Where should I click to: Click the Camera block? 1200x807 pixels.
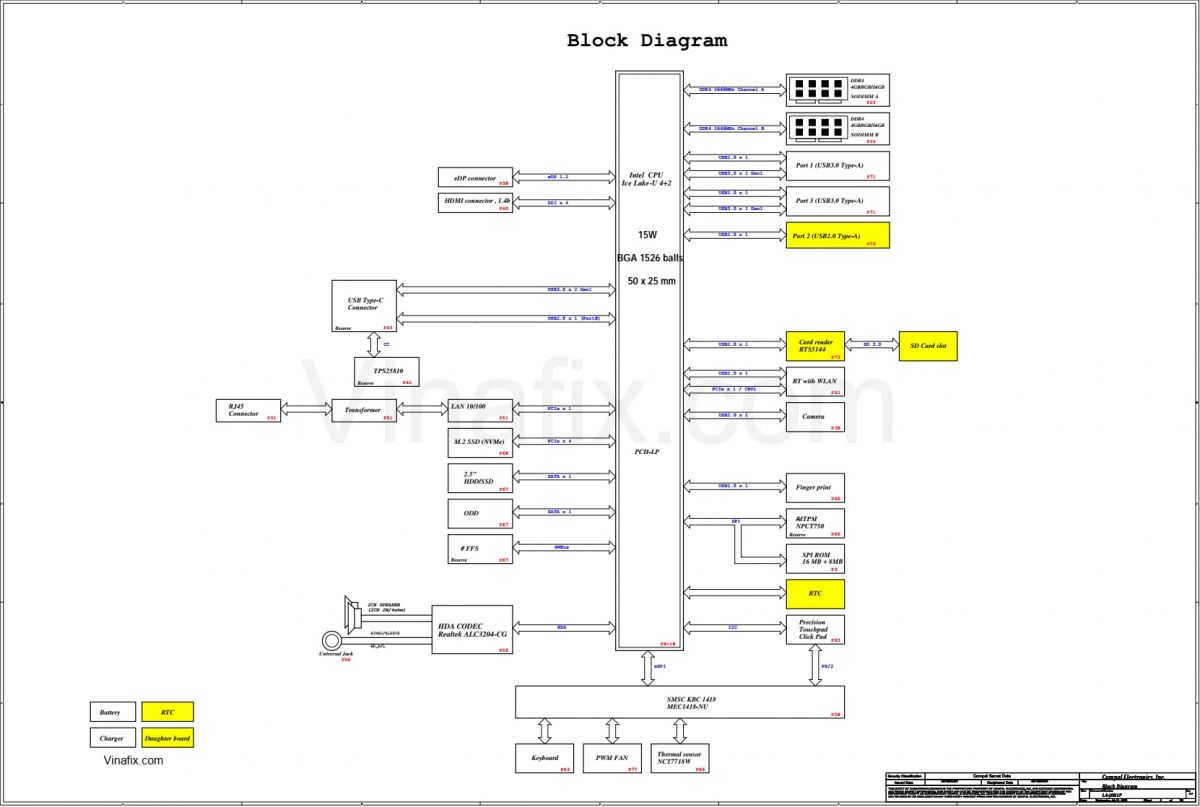(x=815, y=417)
